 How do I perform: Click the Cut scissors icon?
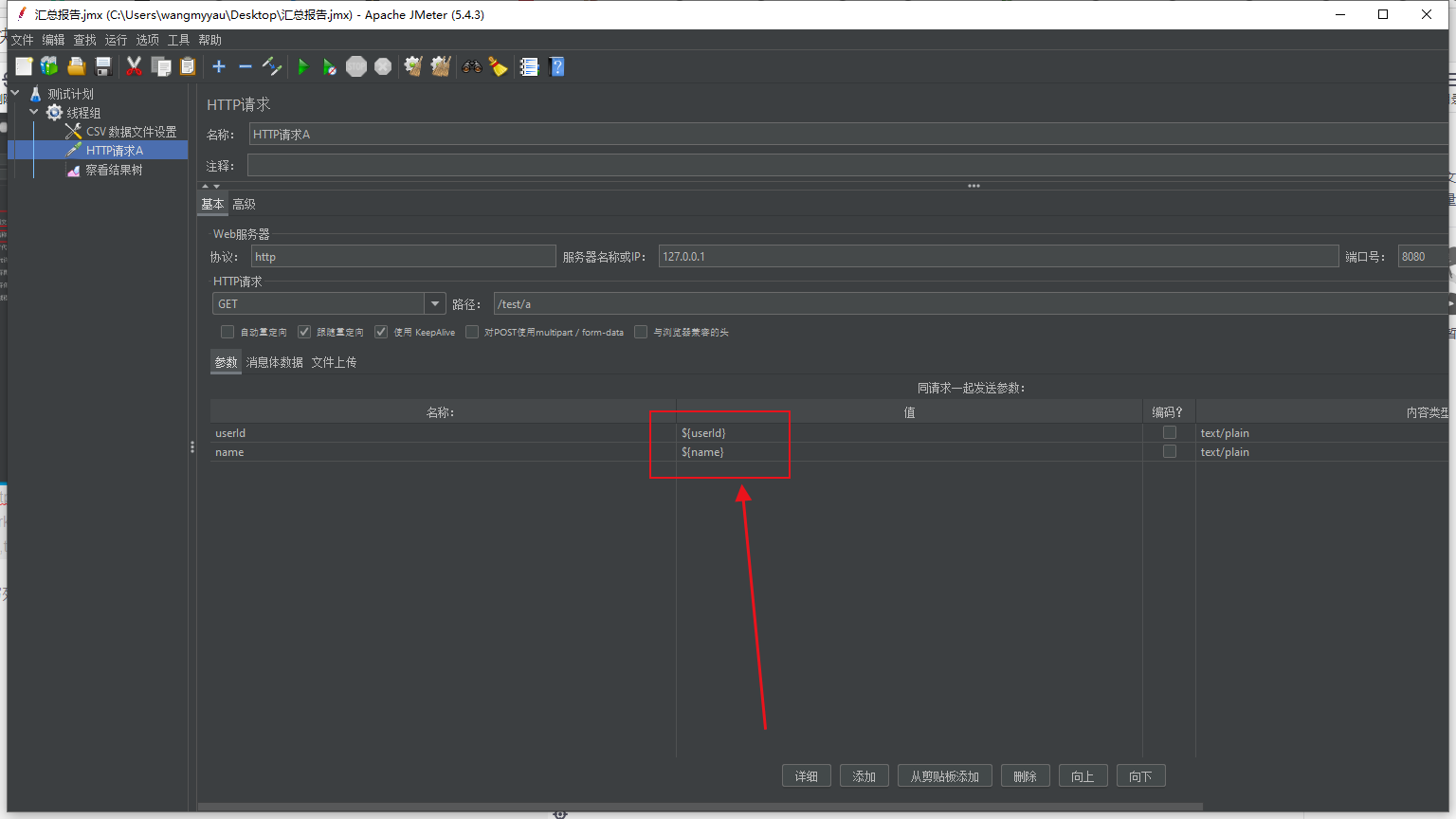(134, 66)
